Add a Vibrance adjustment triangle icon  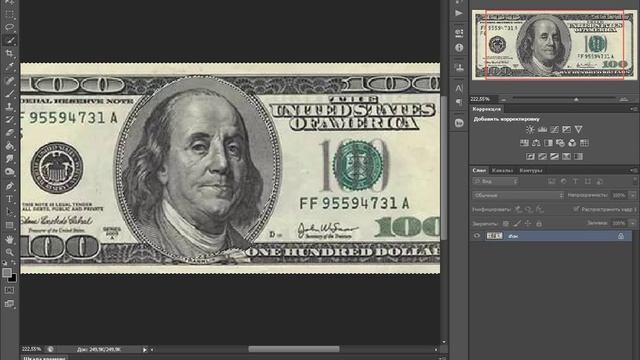click(x=578, y=129)
